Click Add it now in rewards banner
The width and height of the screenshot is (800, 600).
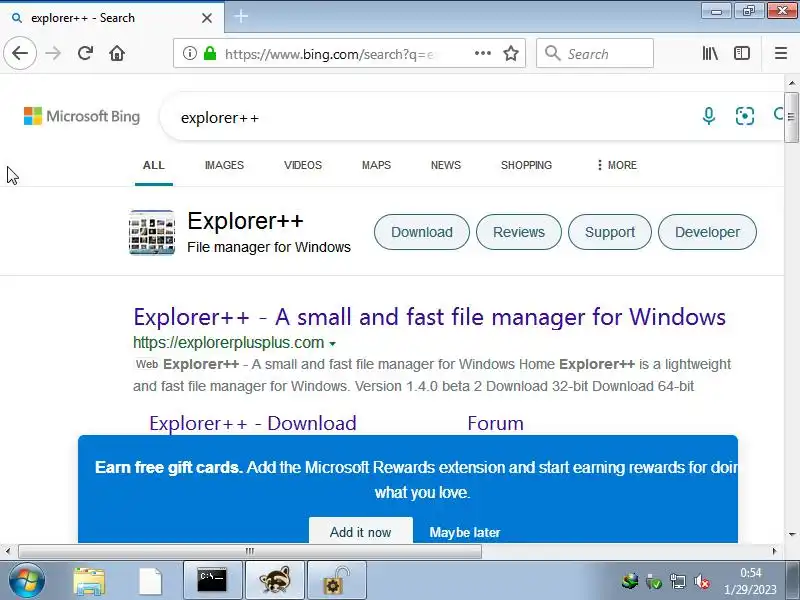click(x=361, y=531)
